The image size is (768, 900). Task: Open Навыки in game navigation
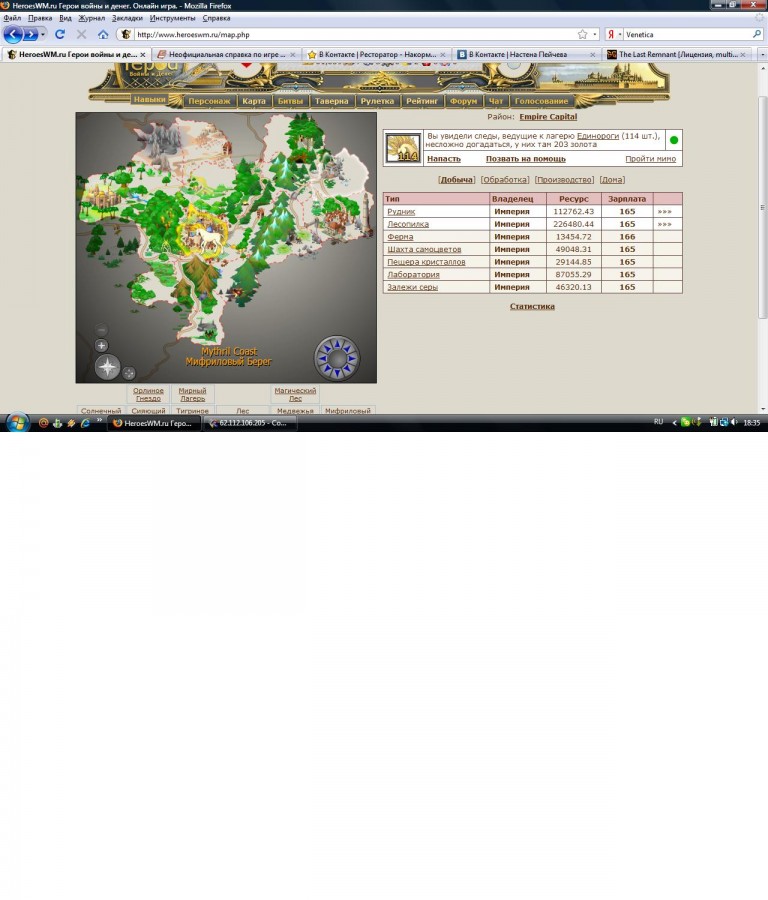pyautogui.click(x=149, y=99)
